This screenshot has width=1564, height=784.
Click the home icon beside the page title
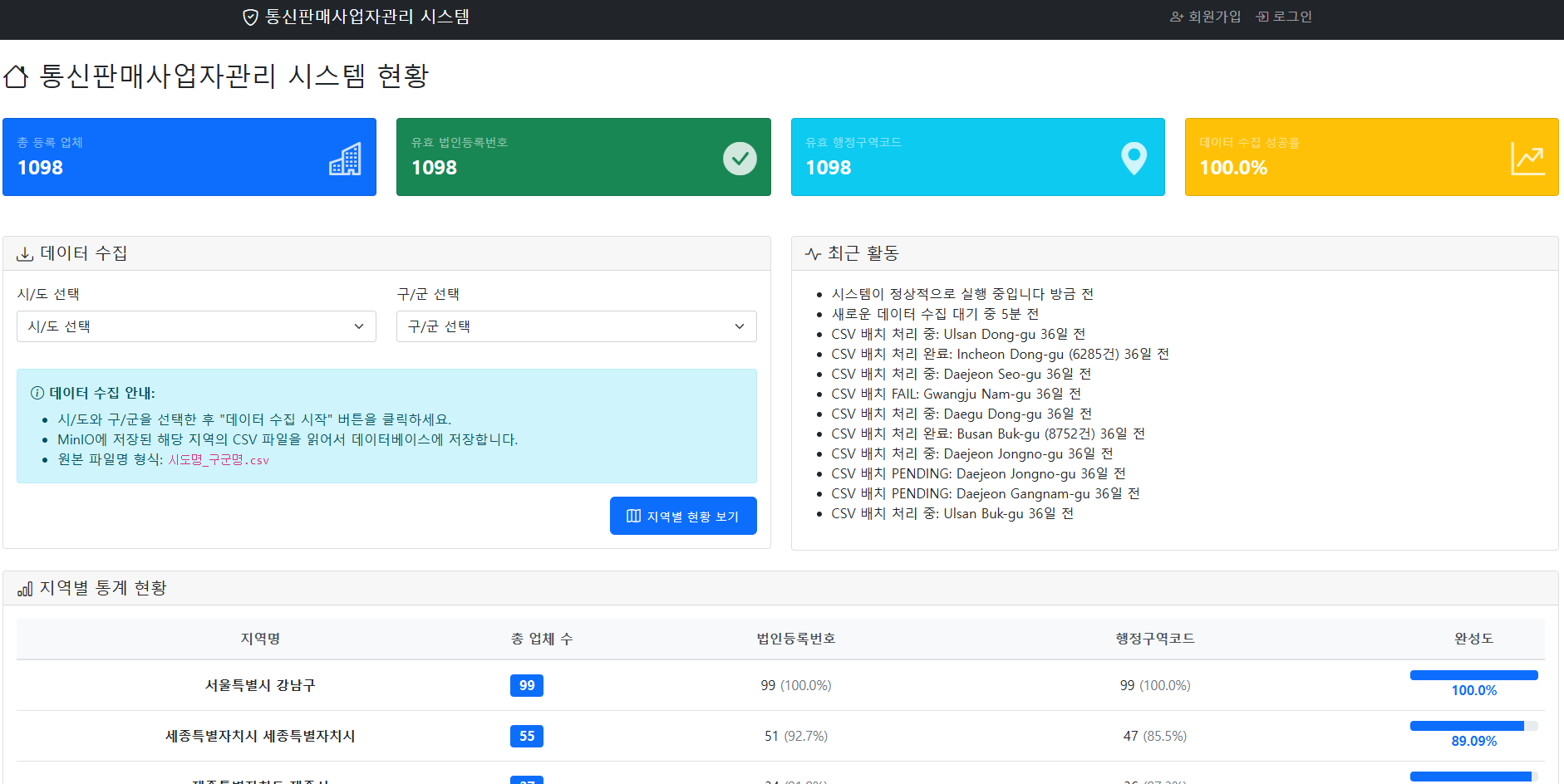coord(17,77)
